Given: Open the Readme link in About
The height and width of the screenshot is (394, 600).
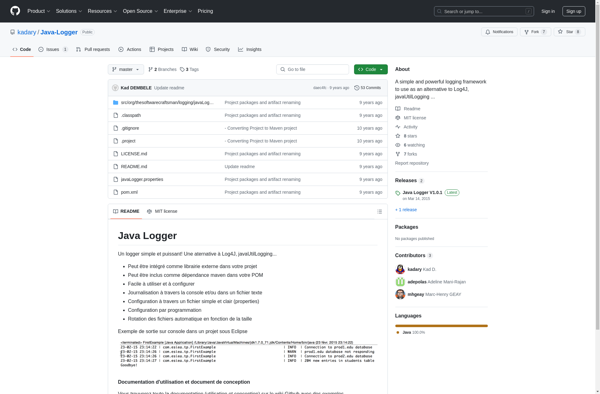Looking at the screenshot, I should pyautogui.click(x=408, y=109).
